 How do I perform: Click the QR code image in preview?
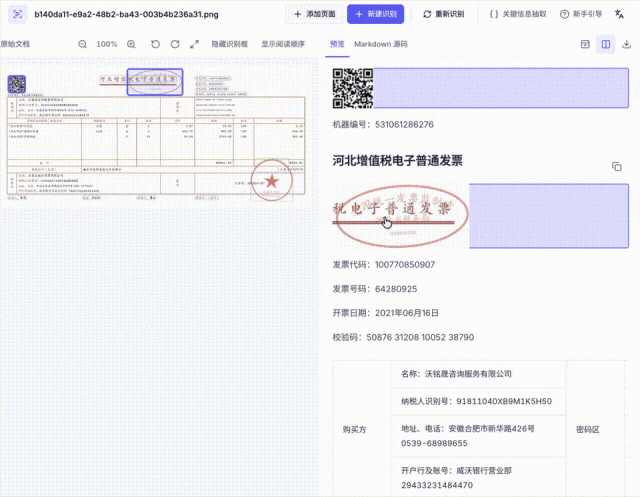353,88
